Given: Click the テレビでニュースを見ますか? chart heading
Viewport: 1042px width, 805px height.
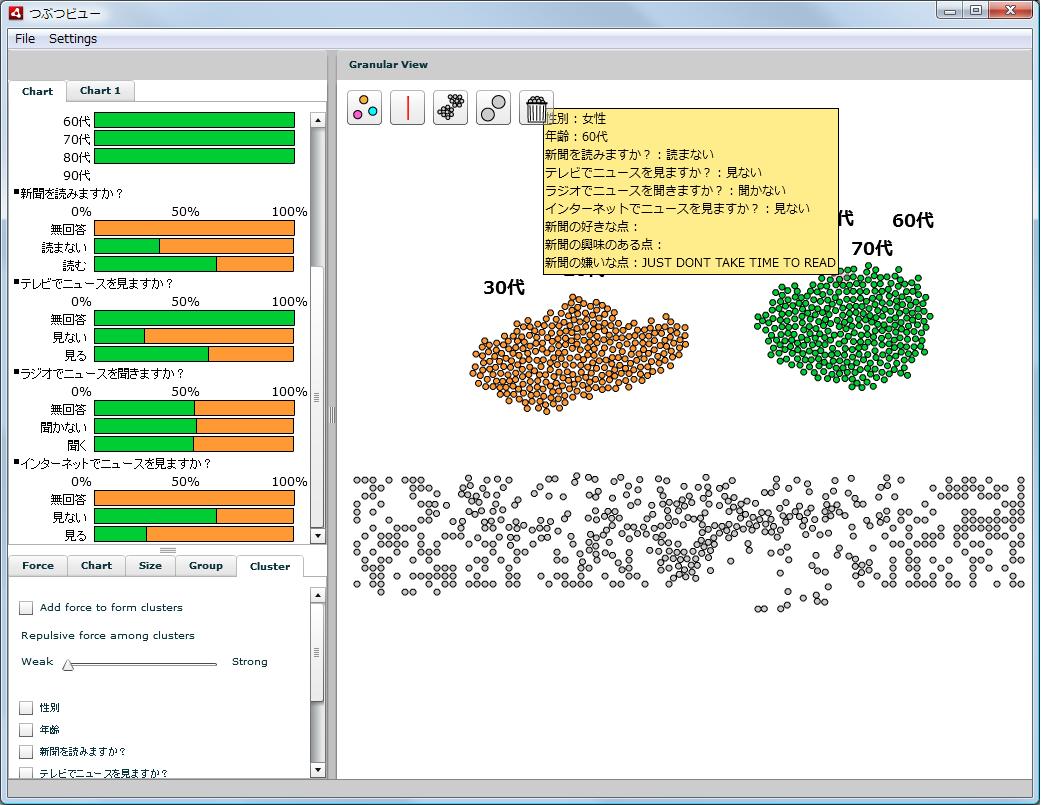Looking at the screenshot, I should 96,283.
